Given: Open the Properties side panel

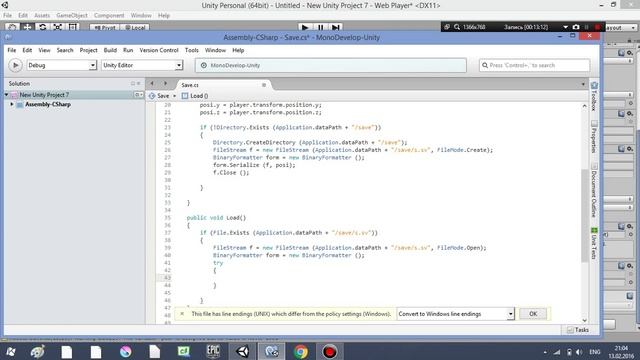Looking at the screenshot, I should [594, 137].
